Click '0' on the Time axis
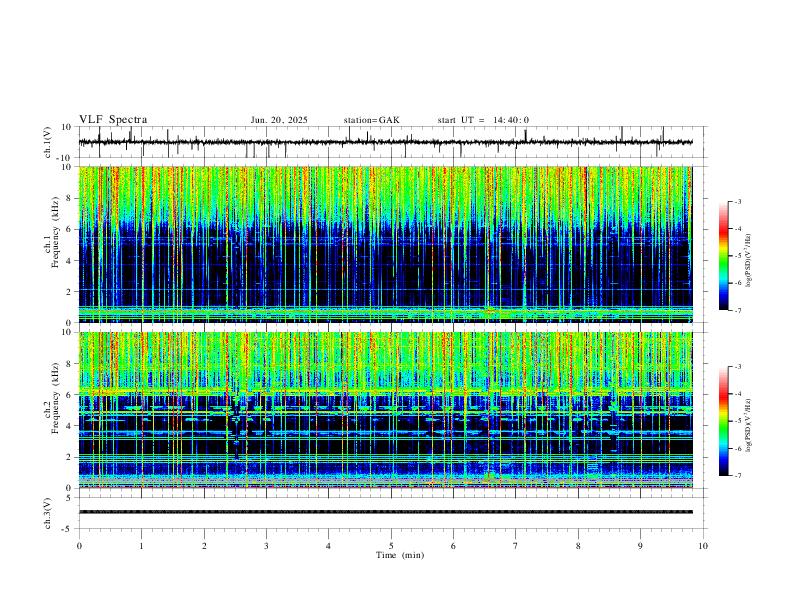 coord(79,546)
